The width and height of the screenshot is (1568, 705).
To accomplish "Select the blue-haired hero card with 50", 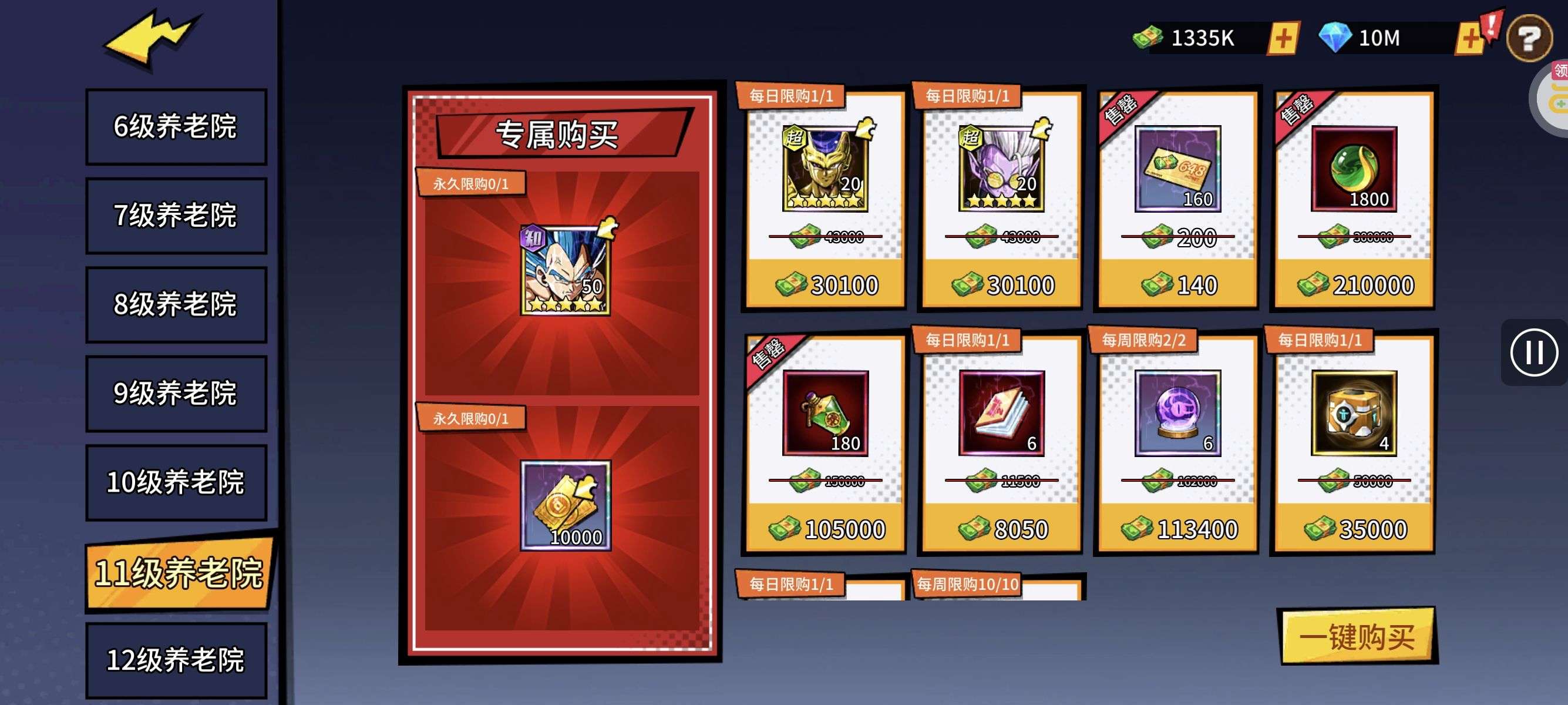I will pyautogui.click(x=565, y=269).
